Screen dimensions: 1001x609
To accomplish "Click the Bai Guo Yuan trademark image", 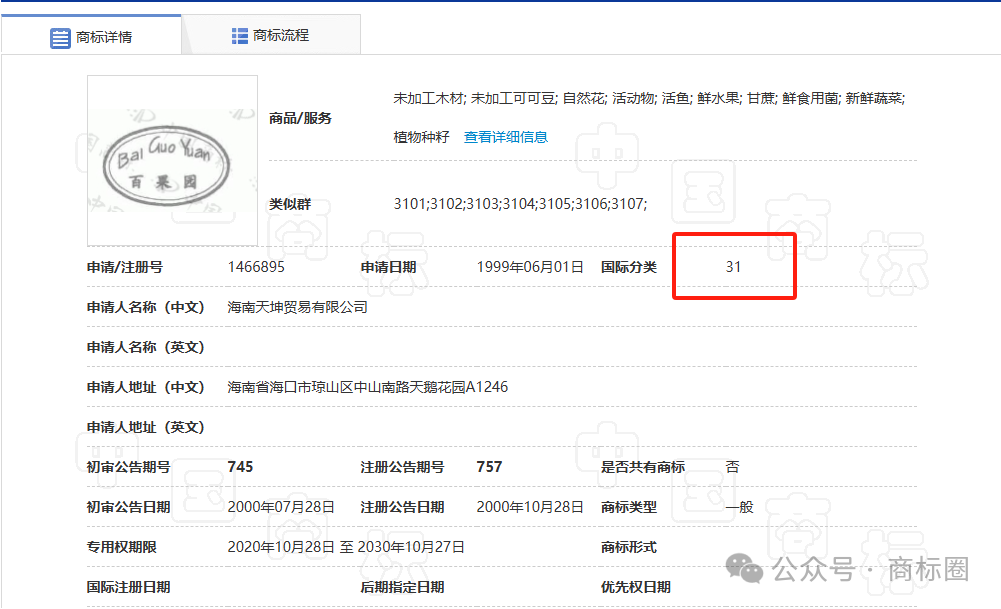I will point(171,161).
